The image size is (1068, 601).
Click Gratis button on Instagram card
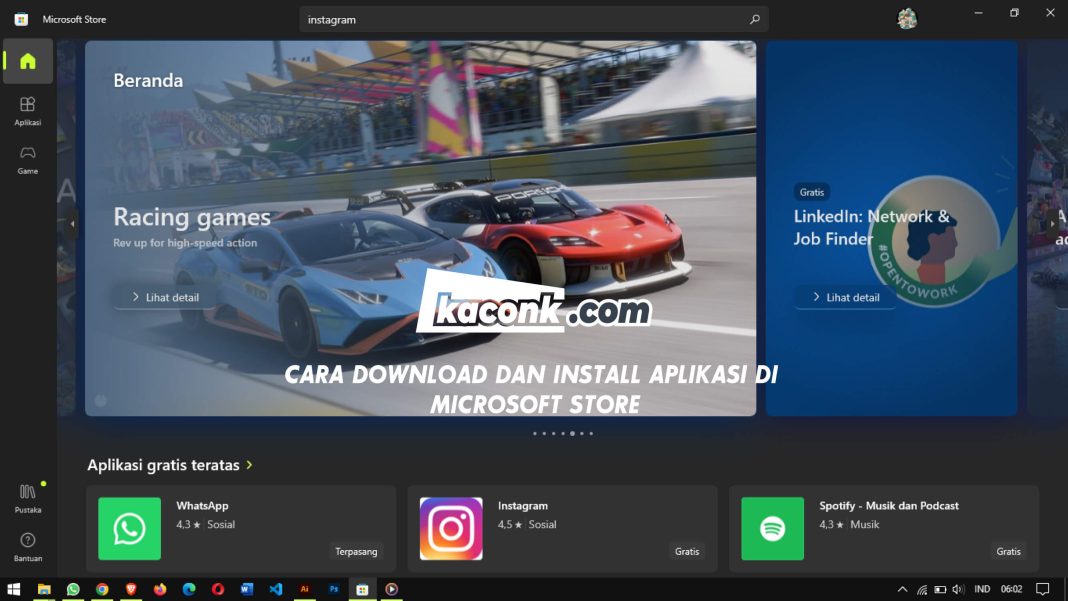pos(687,551)
